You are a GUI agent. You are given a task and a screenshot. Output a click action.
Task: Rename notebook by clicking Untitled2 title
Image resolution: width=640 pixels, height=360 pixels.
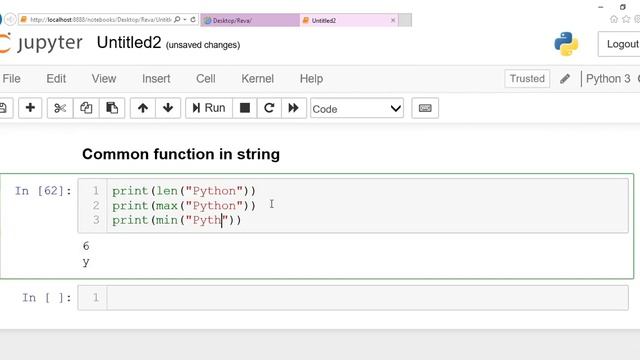click(129, 43)
